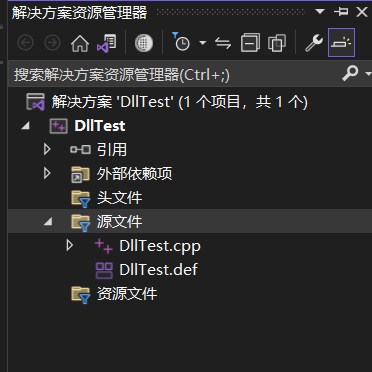Expand the 引用 references node
The image size is (372, 372).
point(47,150)
